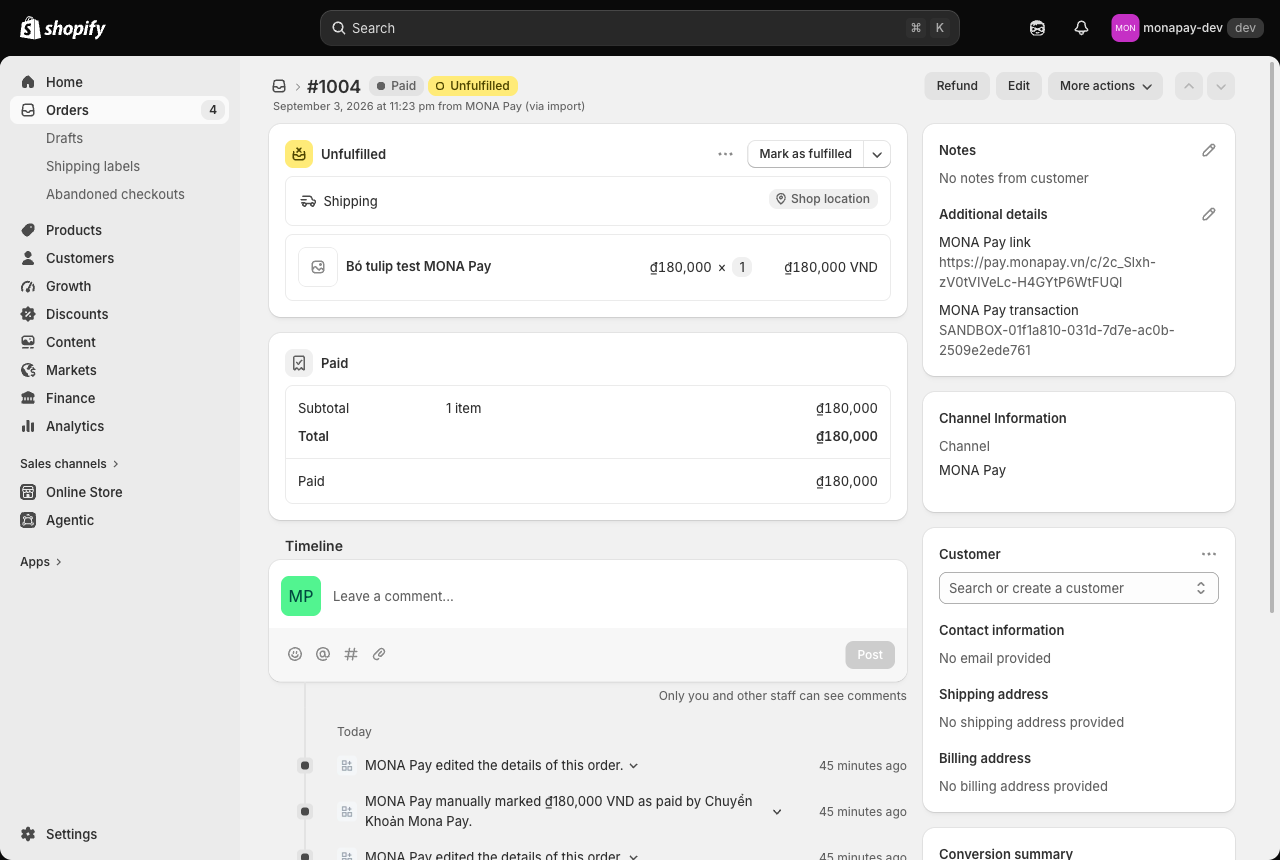This screenshot has width=1280, height=860.
Task: Click the Bó tulip product image placeholder
Action: pos(318,267)
